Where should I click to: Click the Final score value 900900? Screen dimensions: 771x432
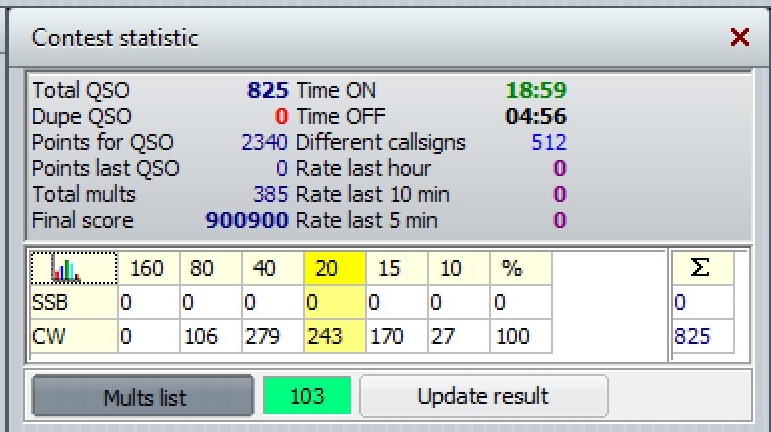pos(247,219)
